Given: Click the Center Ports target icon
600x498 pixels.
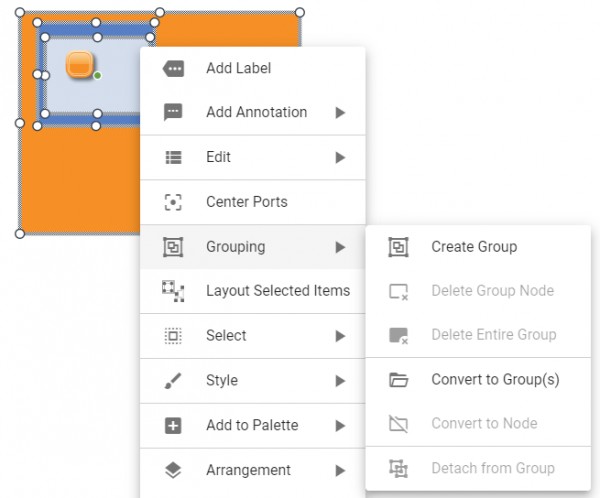Looking at the screenshot, I should 173,202.
